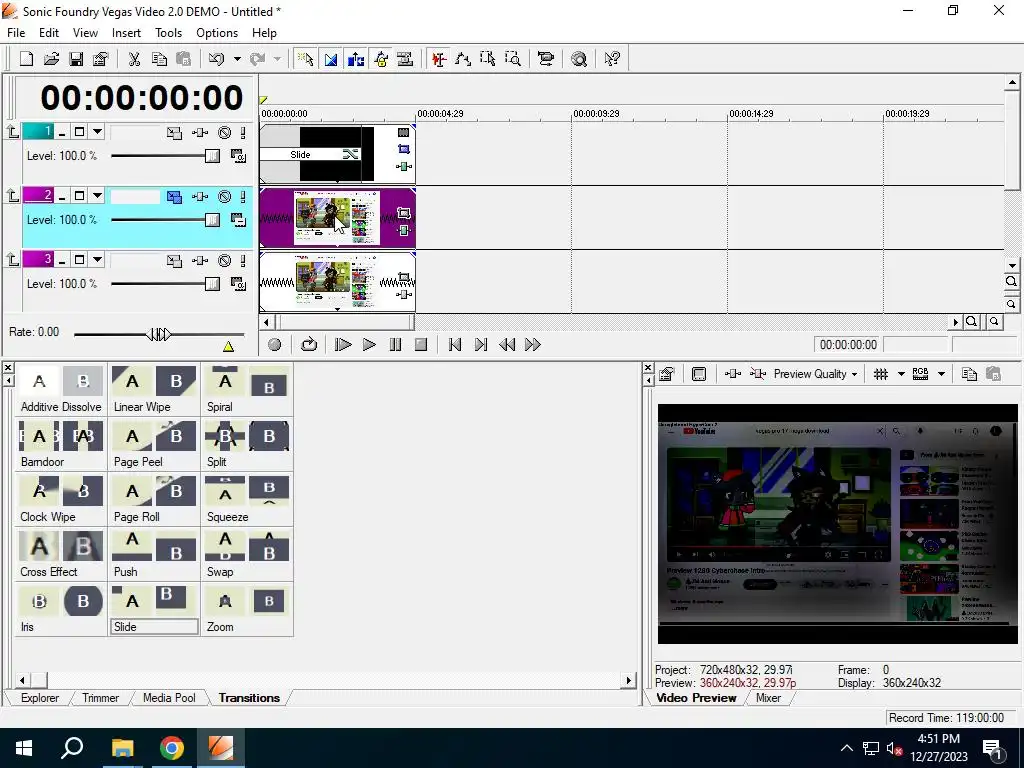The height and width of the screenshot is (768, 1024).
Task: Open the grid overlay dropdown arrow
Action: point(901,374)
